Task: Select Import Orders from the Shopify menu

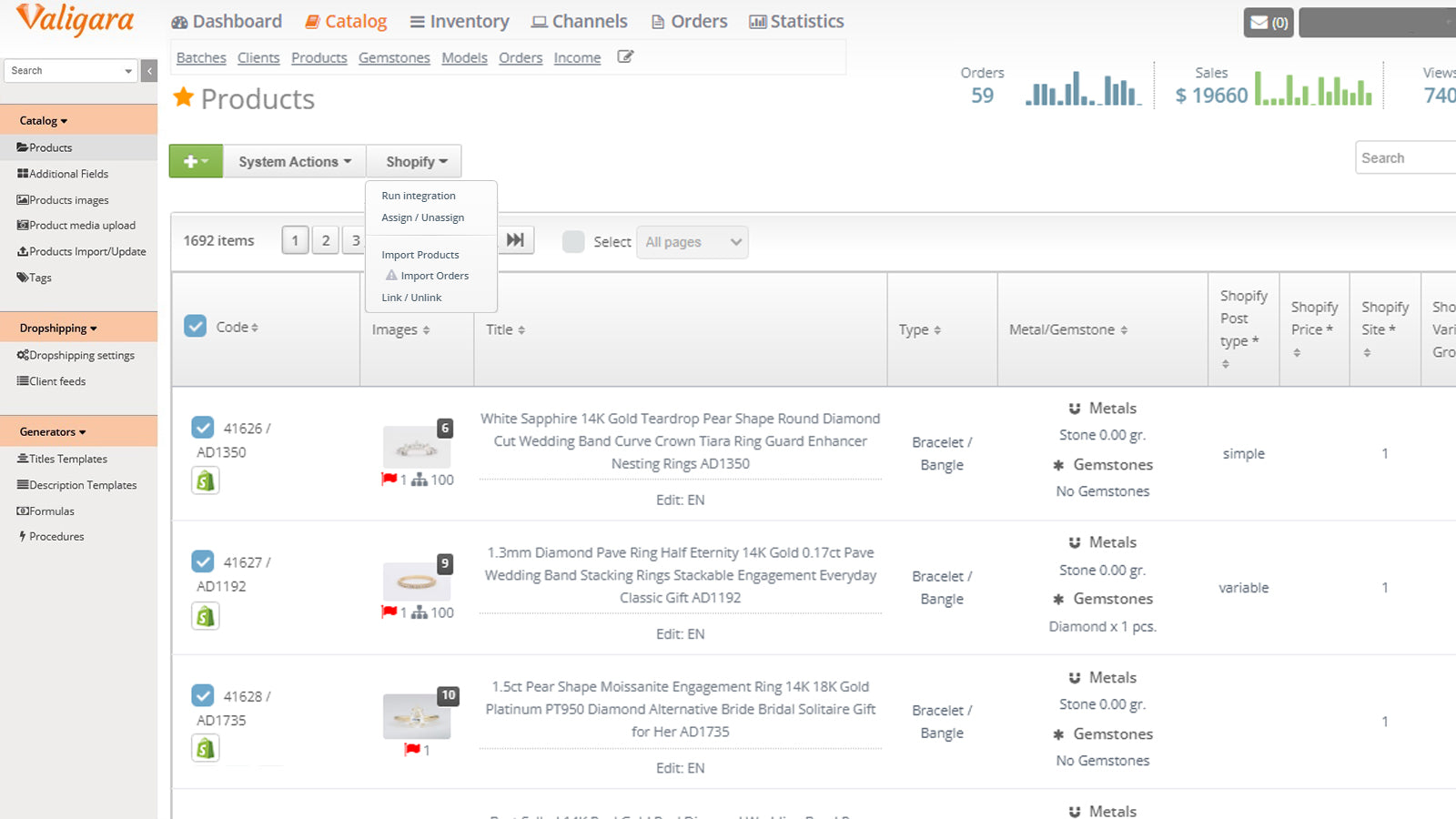Action: pos(433,275)
